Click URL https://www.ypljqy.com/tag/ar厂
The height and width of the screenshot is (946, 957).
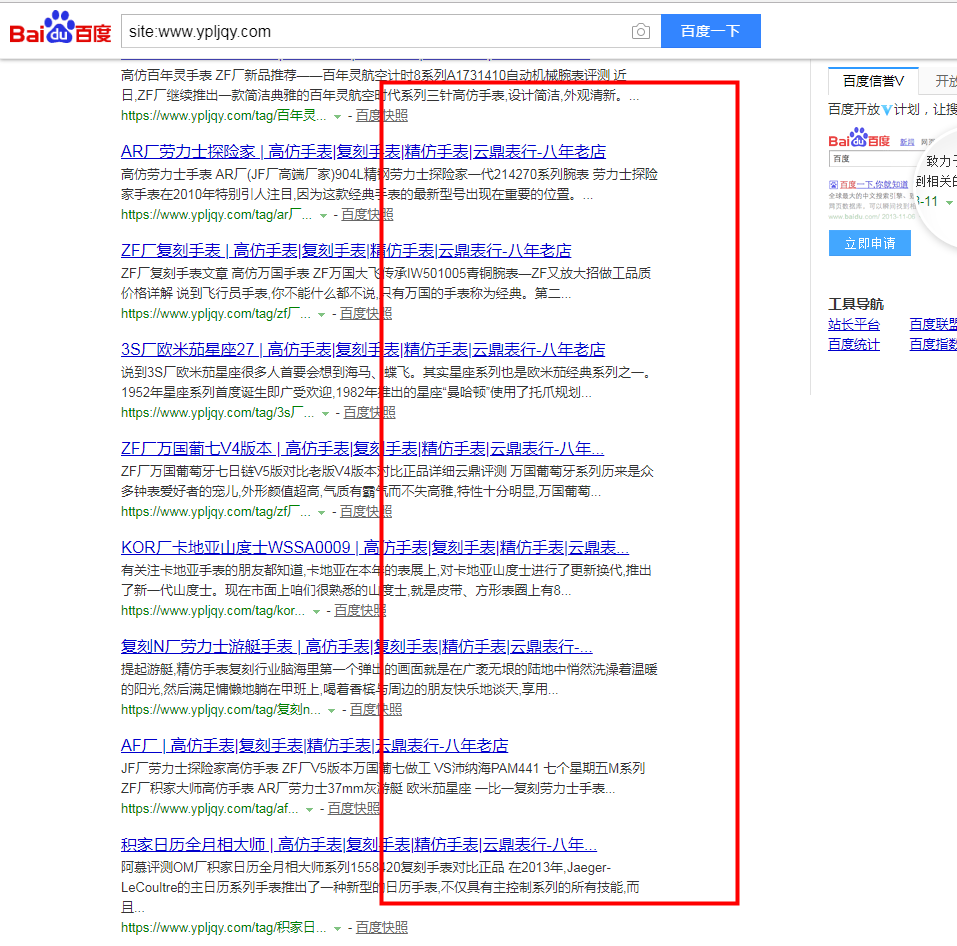pyautogui.click(x=216, y=214)
